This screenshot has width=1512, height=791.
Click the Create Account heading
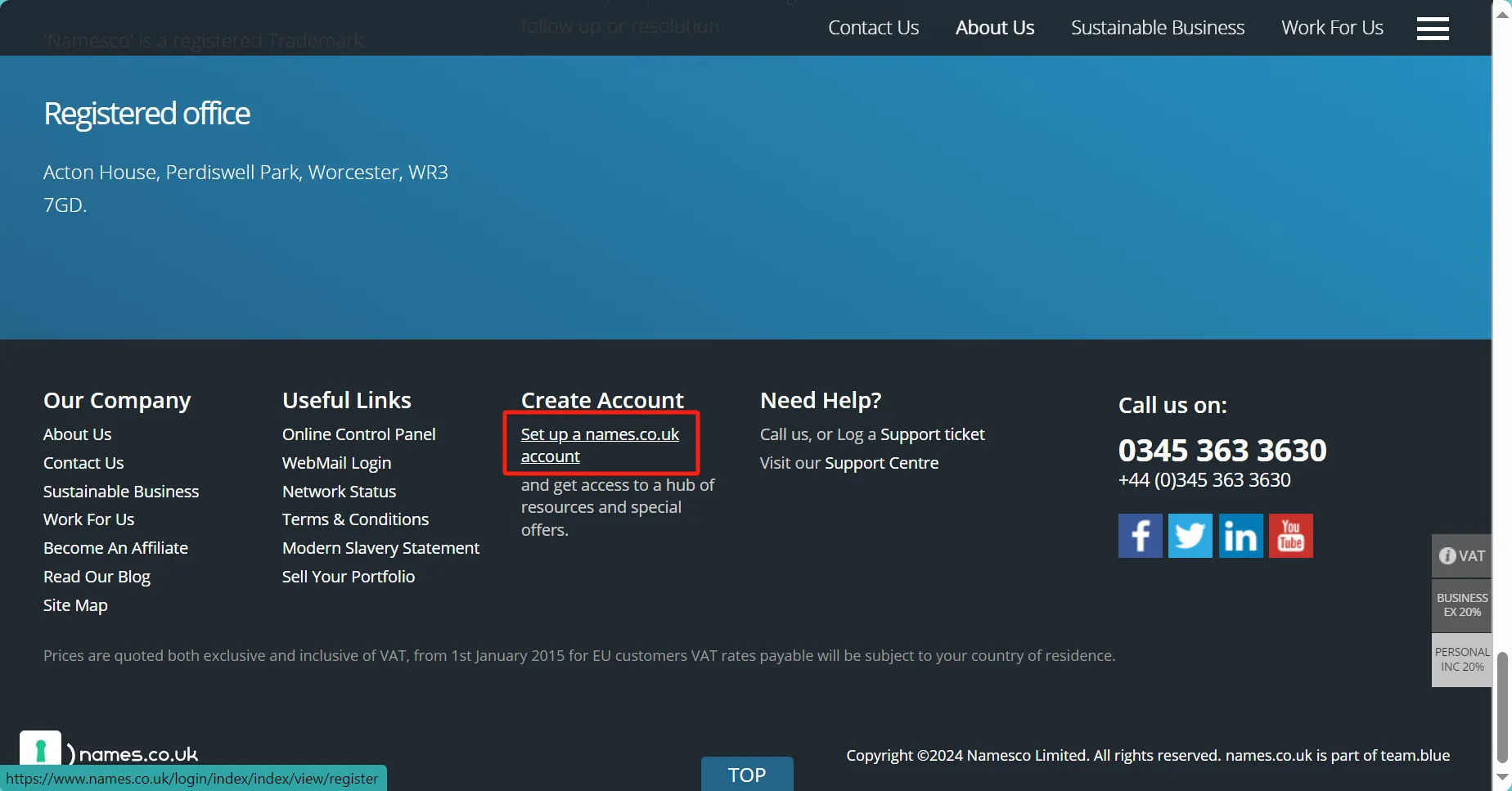click(602, 400)
